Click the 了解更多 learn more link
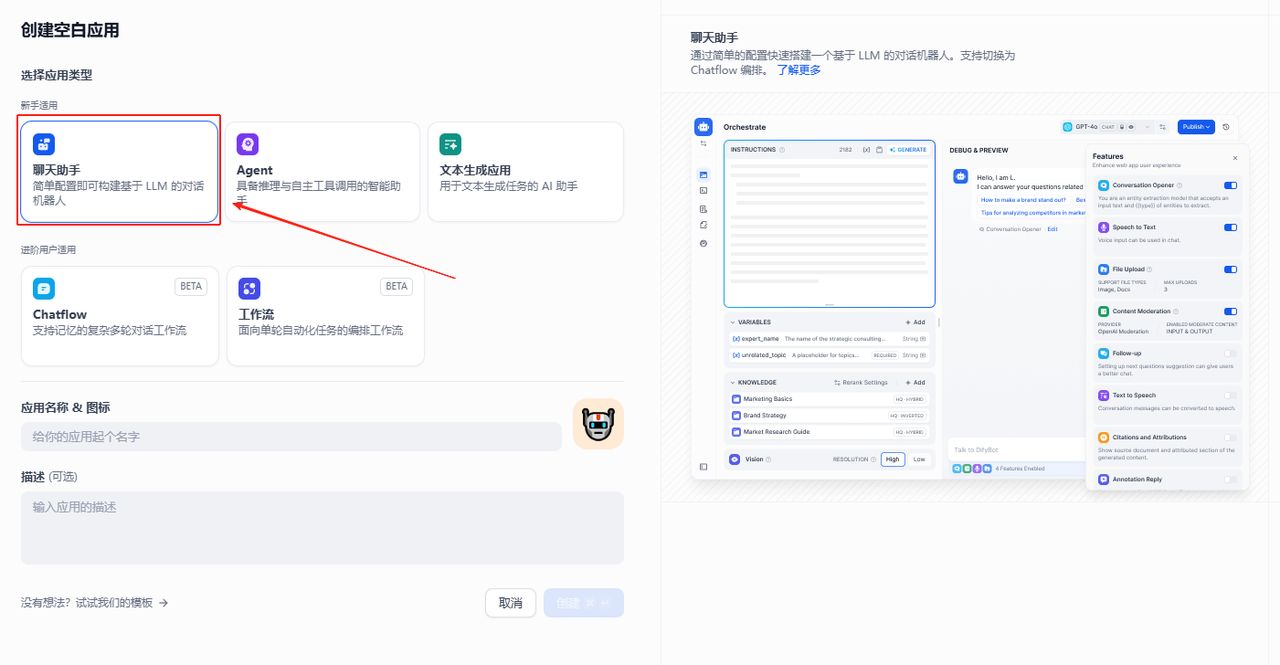 pyautogui.click(x=799, y=70)
